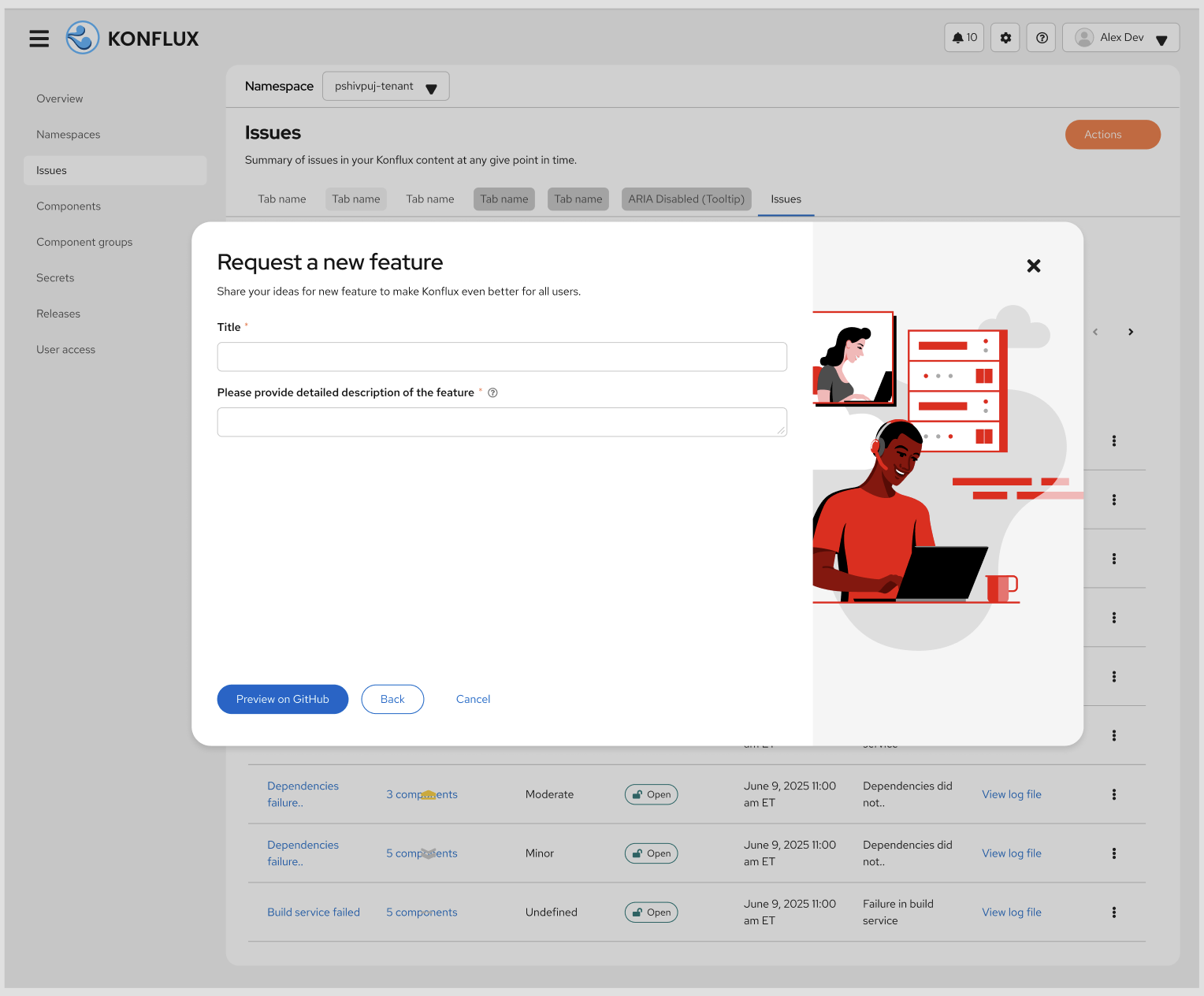1204x996 pixels.
Task: Select Issues in the sidebar
Action: click(115, 170)
